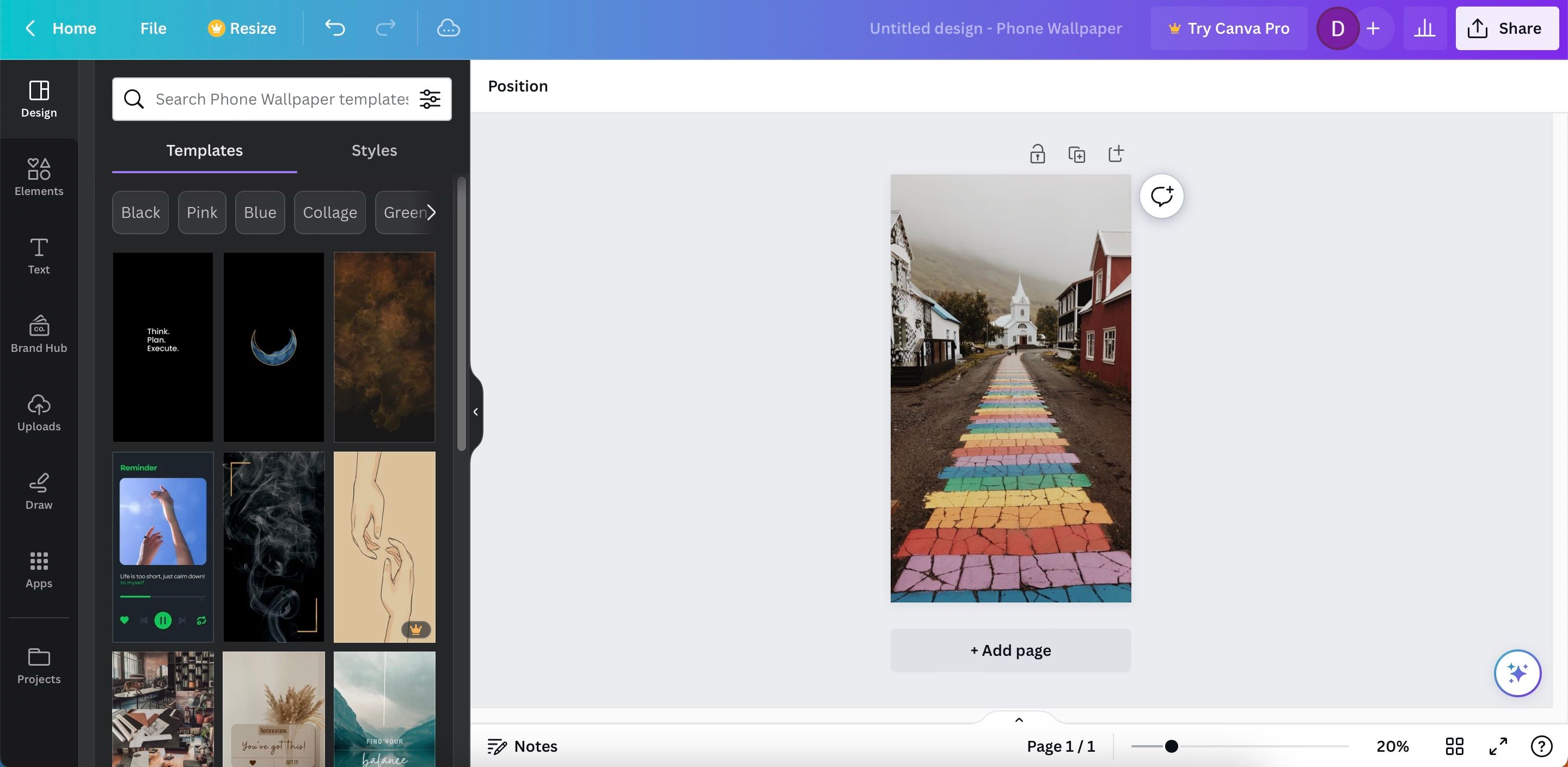Click the Try Canva Pro button
Image resolution: width=1568 pixels, height=767 pixels.
[1228, 27]
